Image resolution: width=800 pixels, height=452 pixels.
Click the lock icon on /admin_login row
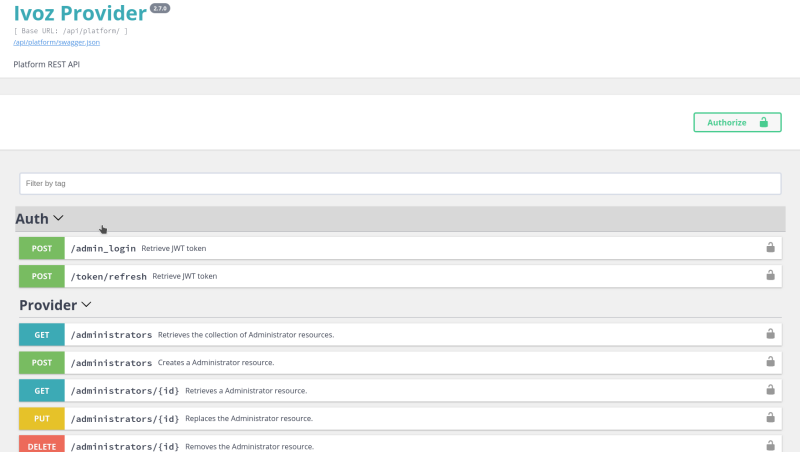click(x=770, y=247)
